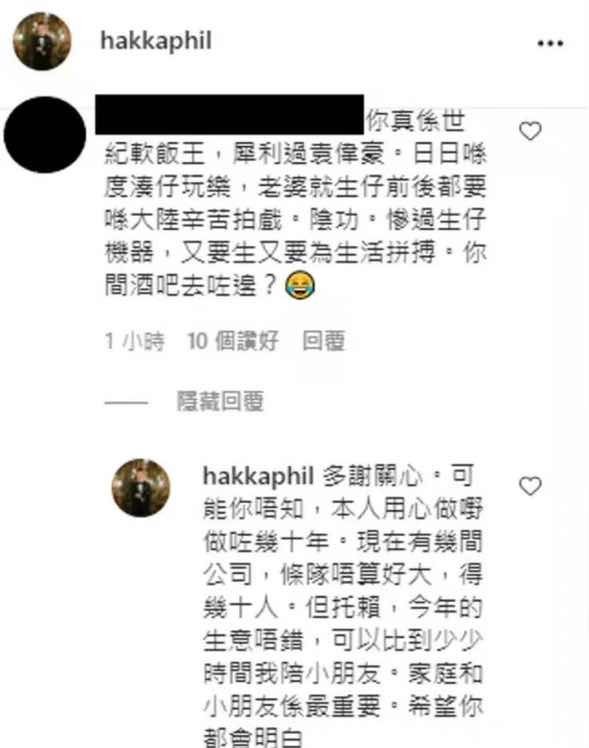Click the laughing emoji in the comment
Screen dimensions: 589x748
[x=300, y=285]
